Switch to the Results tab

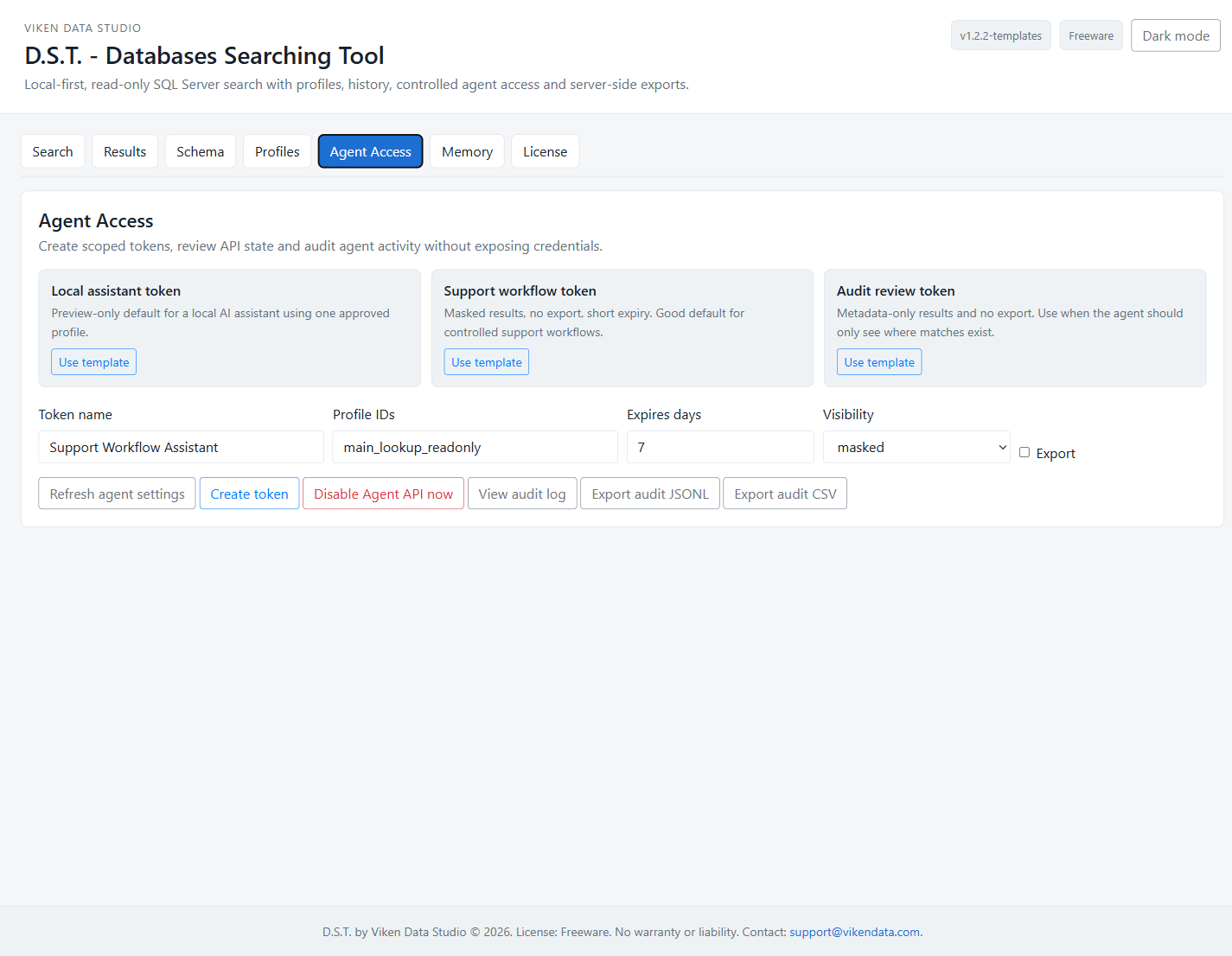coord(124,151)
